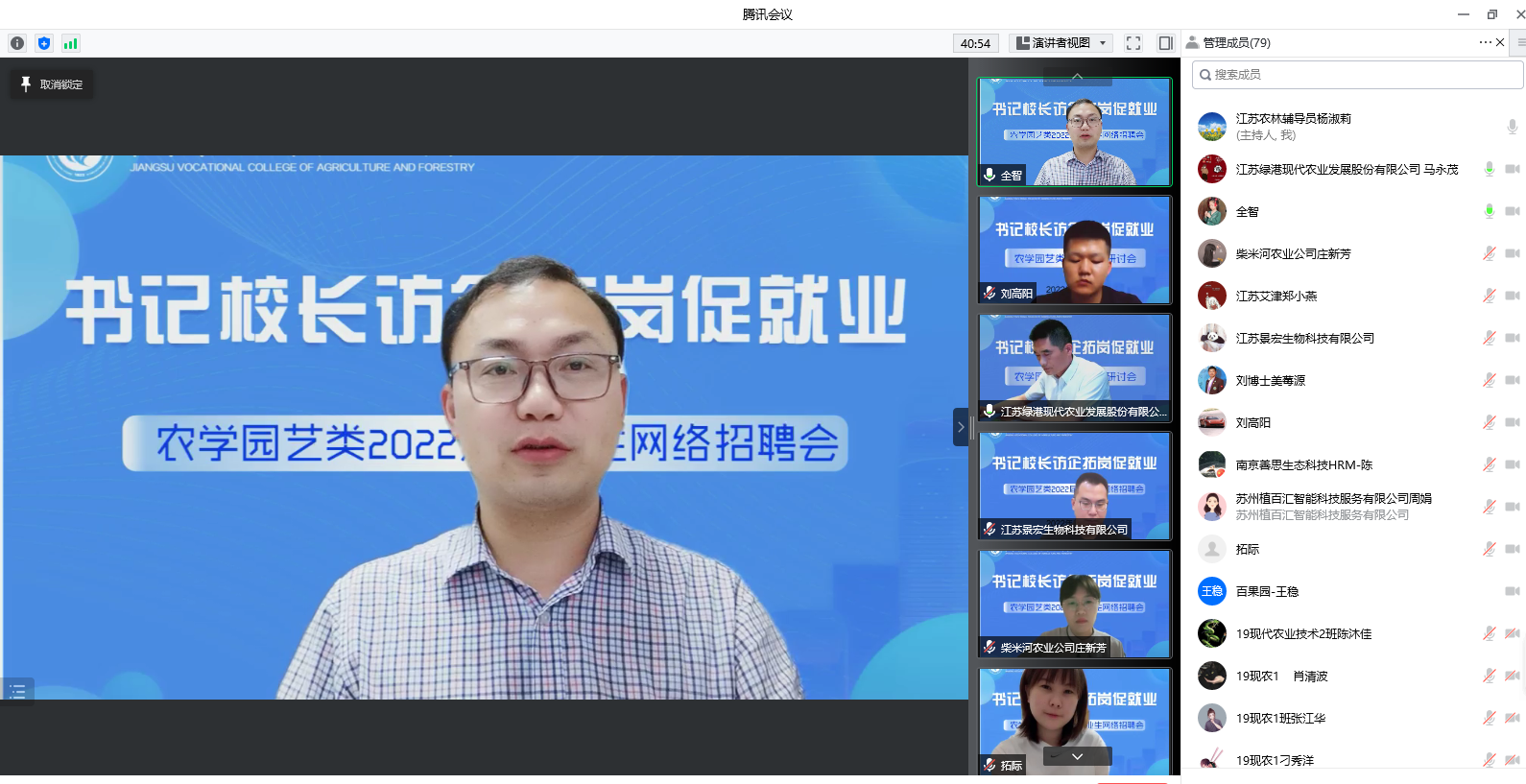Image resolution: width=1526 pixels, height=784 pixels.
Task: Toggle camera for 百果园-王稳
Action: click(x=1512, y=591)
